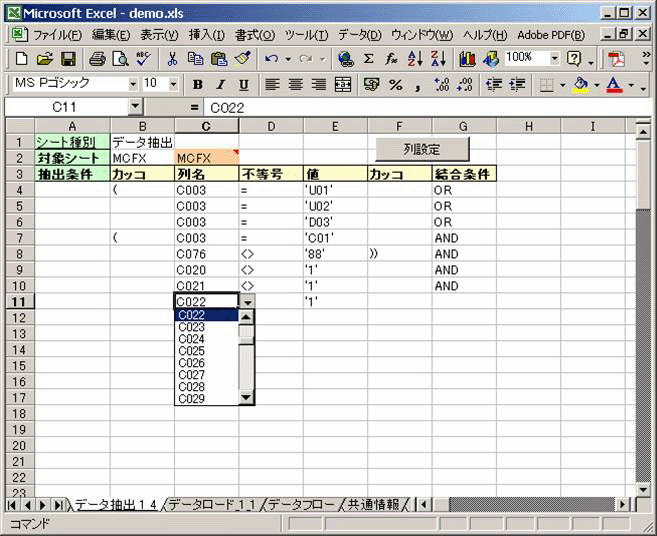
Task: Click the Format Painter brush icon
Action: point(242,59)
